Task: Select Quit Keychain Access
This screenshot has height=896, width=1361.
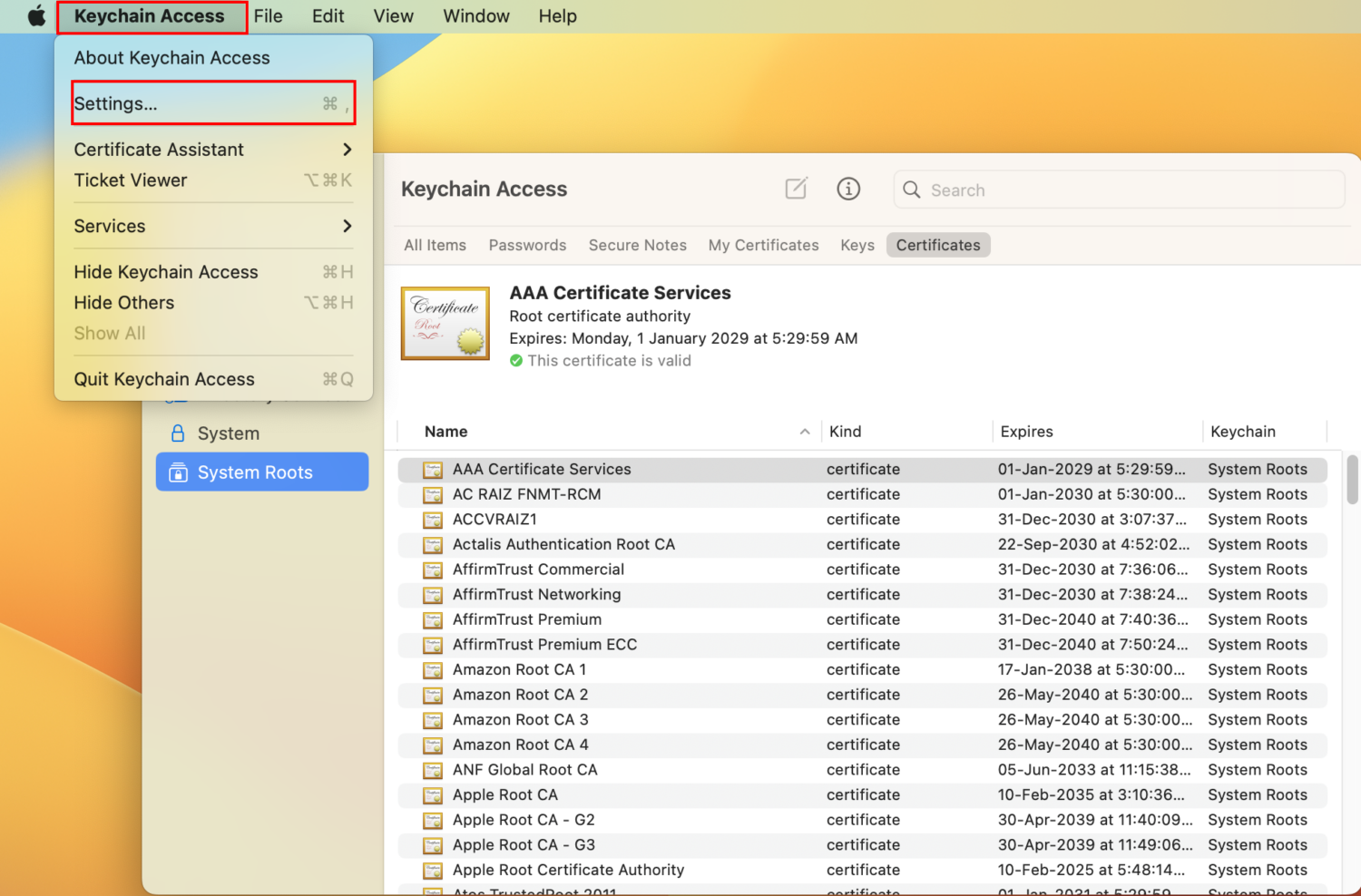Action: [x=213, y=379]
